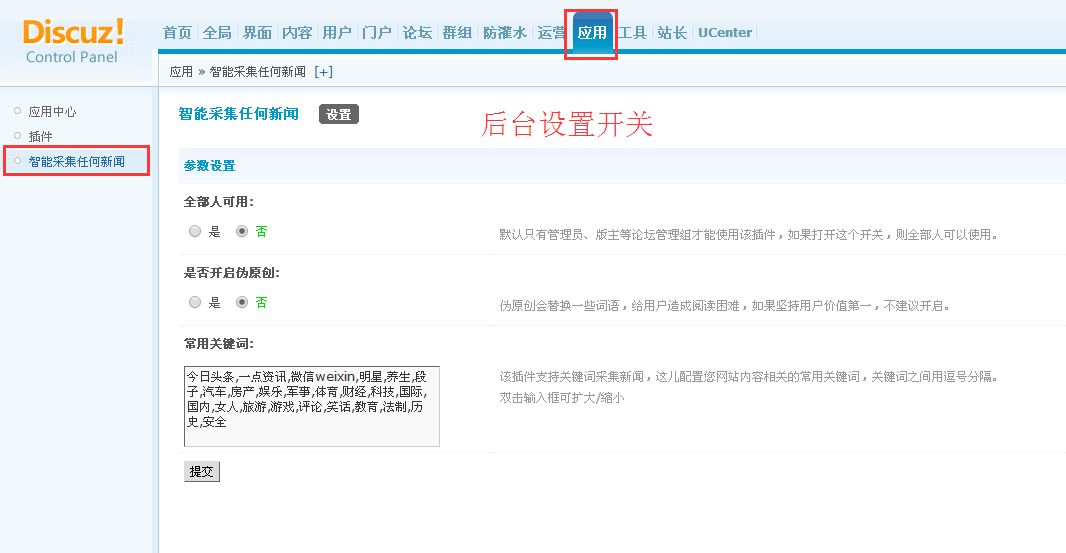Click inside the 常用关键词 text area
The image size is (1066, 553).
(312, 406)
